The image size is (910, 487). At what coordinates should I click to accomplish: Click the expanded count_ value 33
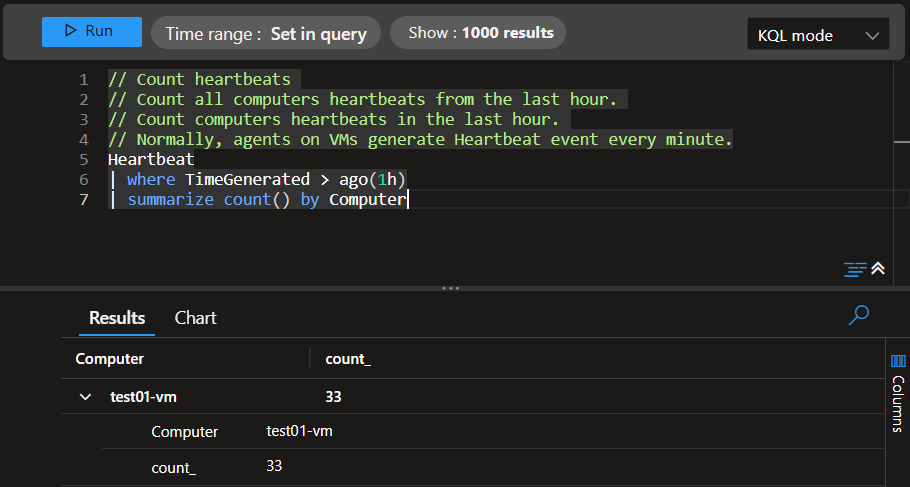(x=274, y=466)
